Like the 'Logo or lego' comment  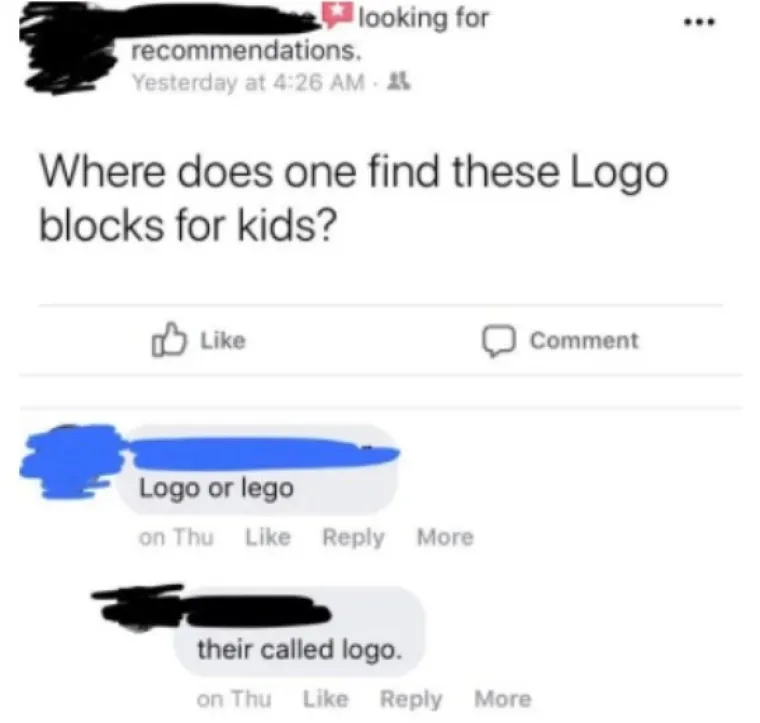pyautogui.click(x=268, y=537)
